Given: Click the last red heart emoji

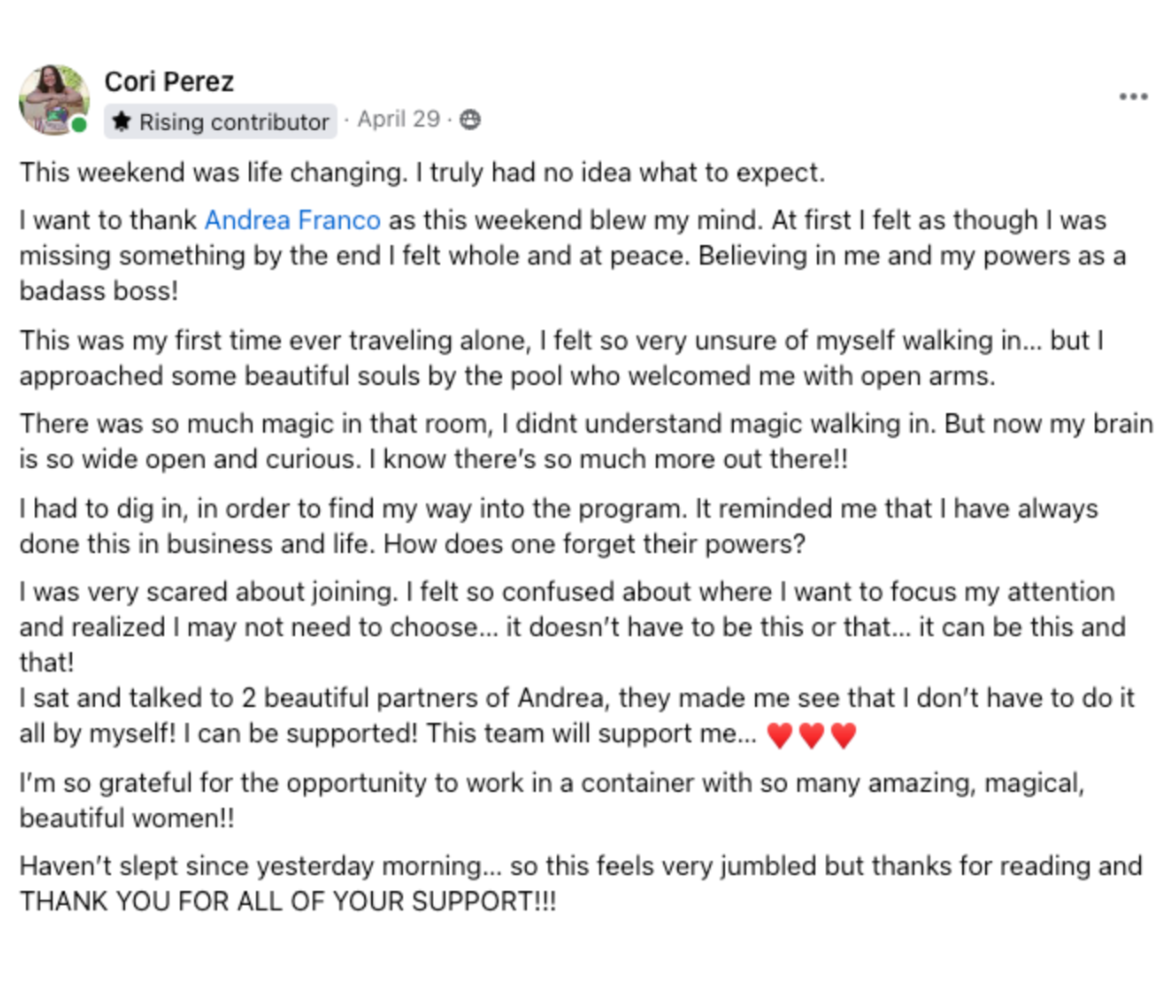Looking at the screenshot, I should (843, 736).
